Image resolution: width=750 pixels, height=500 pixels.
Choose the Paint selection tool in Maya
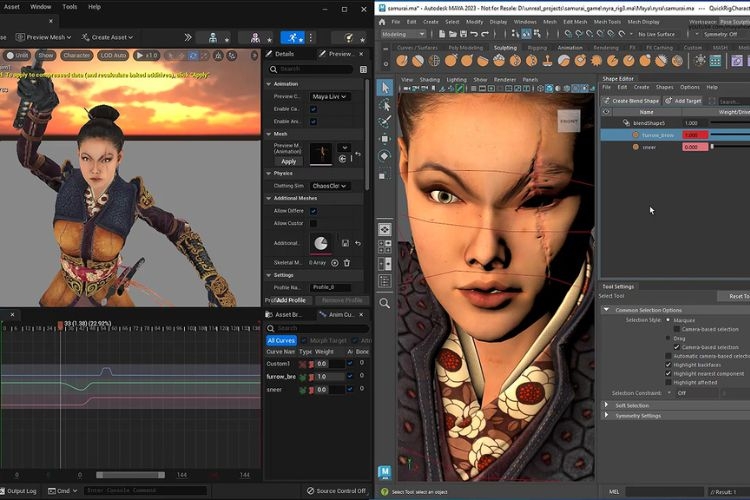click(x=385, y=122)
